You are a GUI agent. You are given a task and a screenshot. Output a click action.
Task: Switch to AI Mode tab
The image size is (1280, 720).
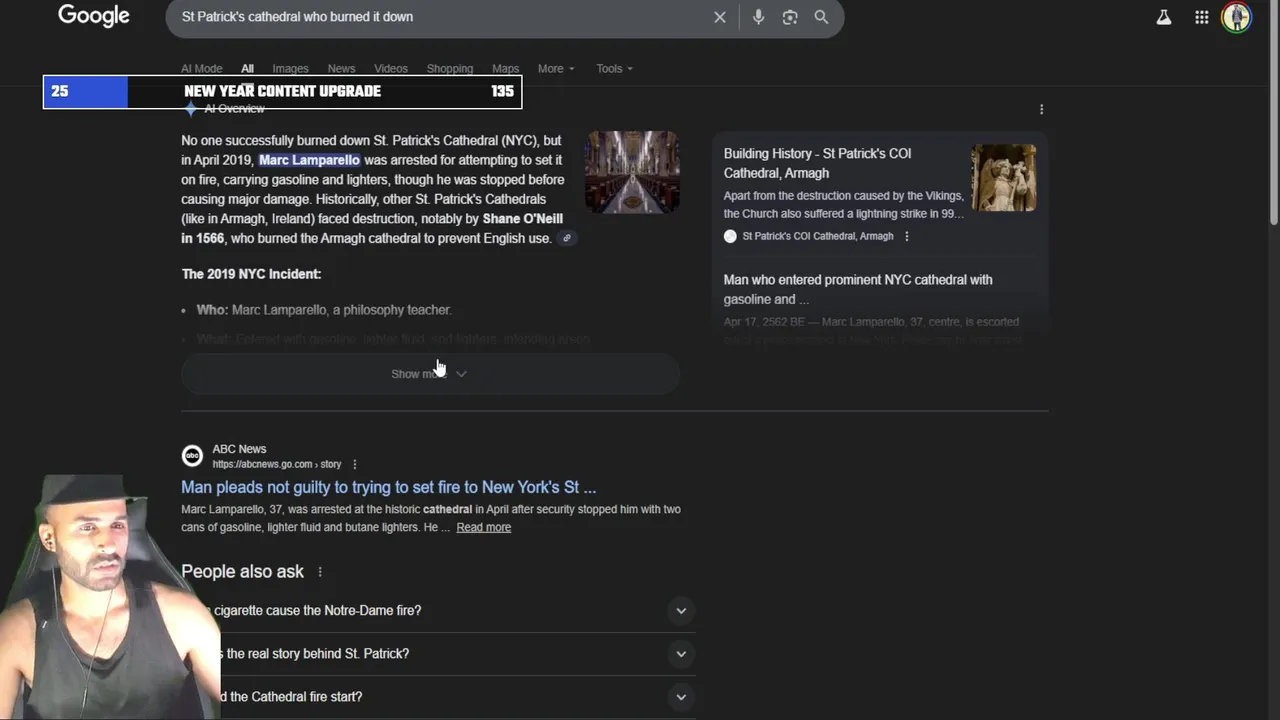coord(201,69)
